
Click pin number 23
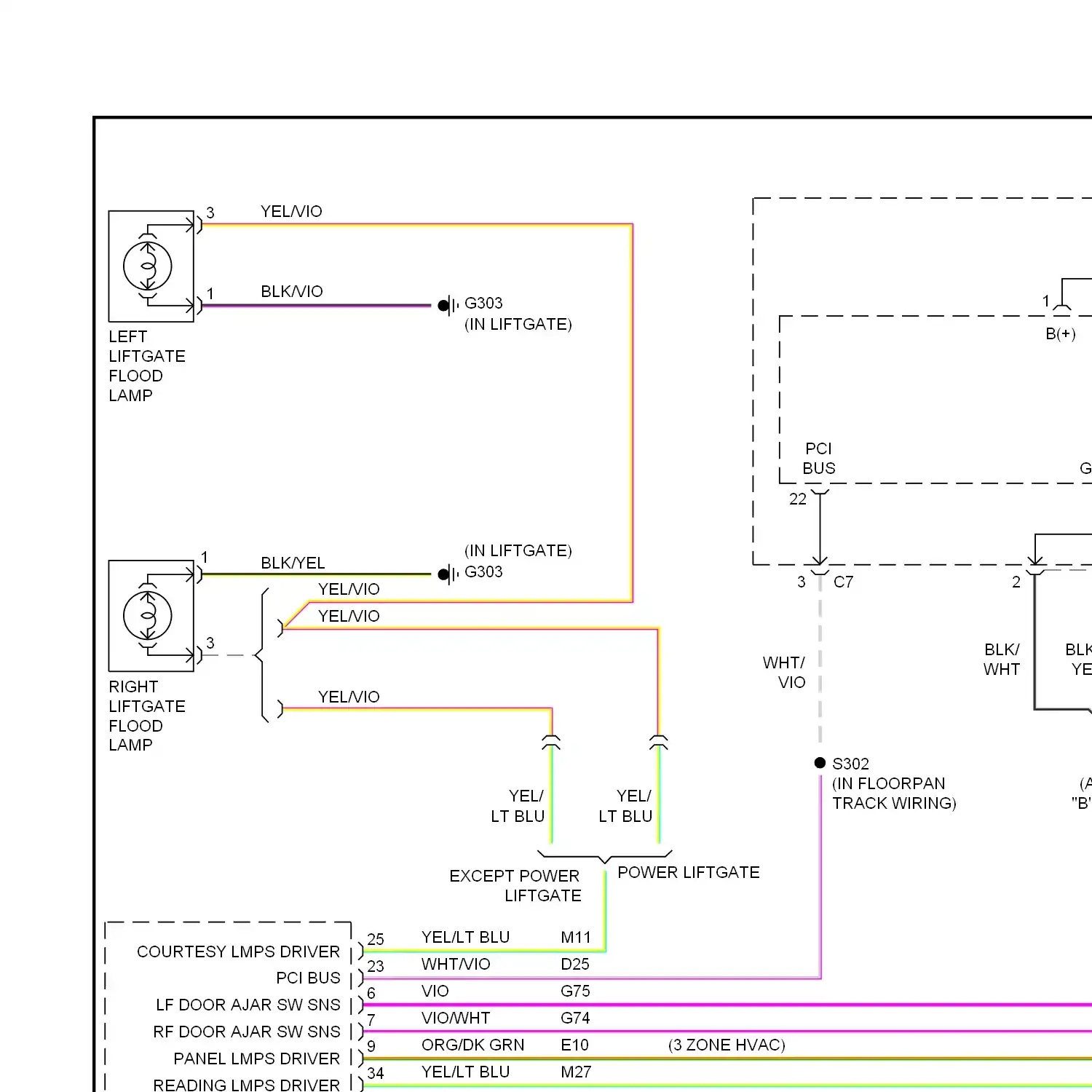pos(376,966)
